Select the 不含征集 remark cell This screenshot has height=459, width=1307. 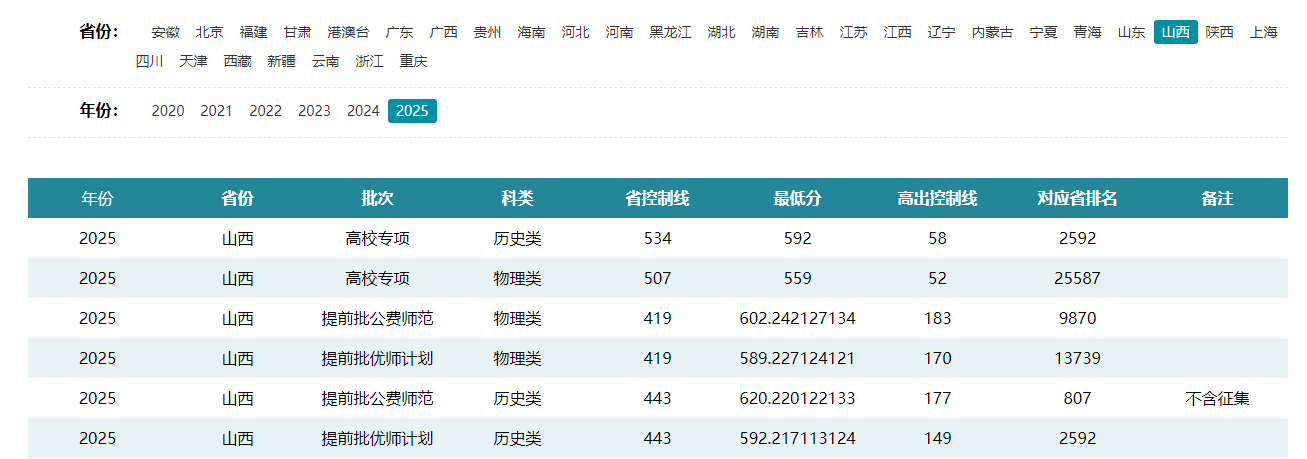pos(1217,398)
